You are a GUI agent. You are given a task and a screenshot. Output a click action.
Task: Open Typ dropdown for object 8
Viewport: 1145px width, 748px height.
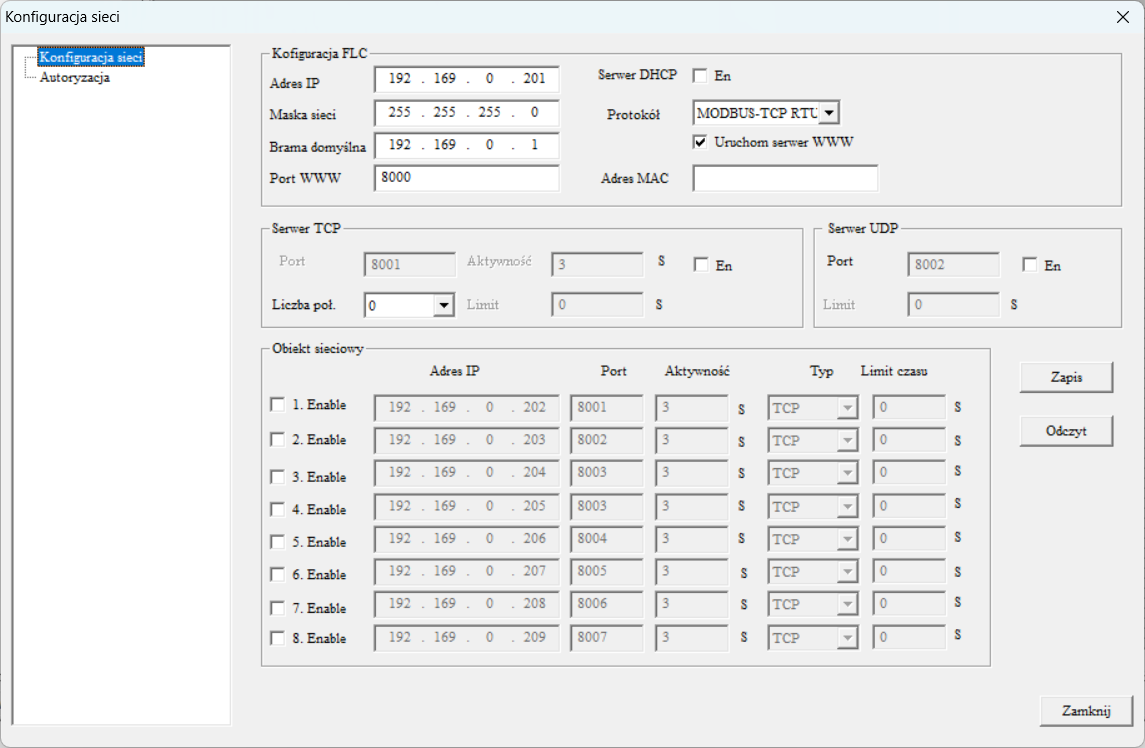[847, 638]
